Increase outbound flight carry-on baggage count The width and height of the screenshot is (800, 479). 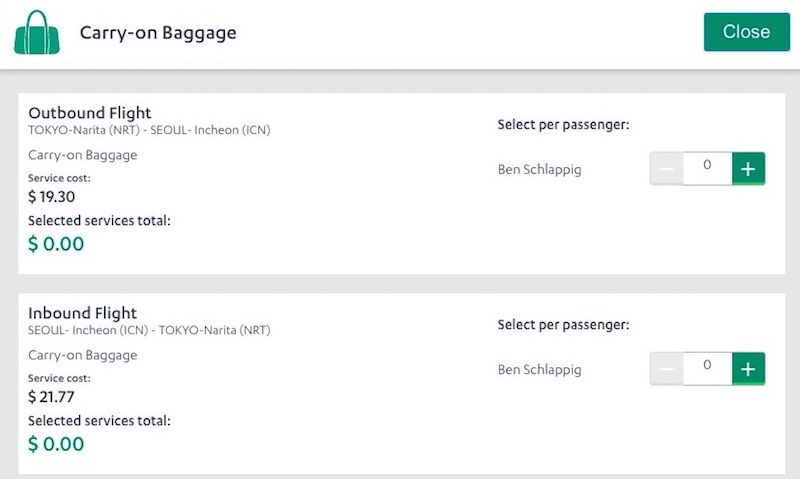click(x=748, y=168)
